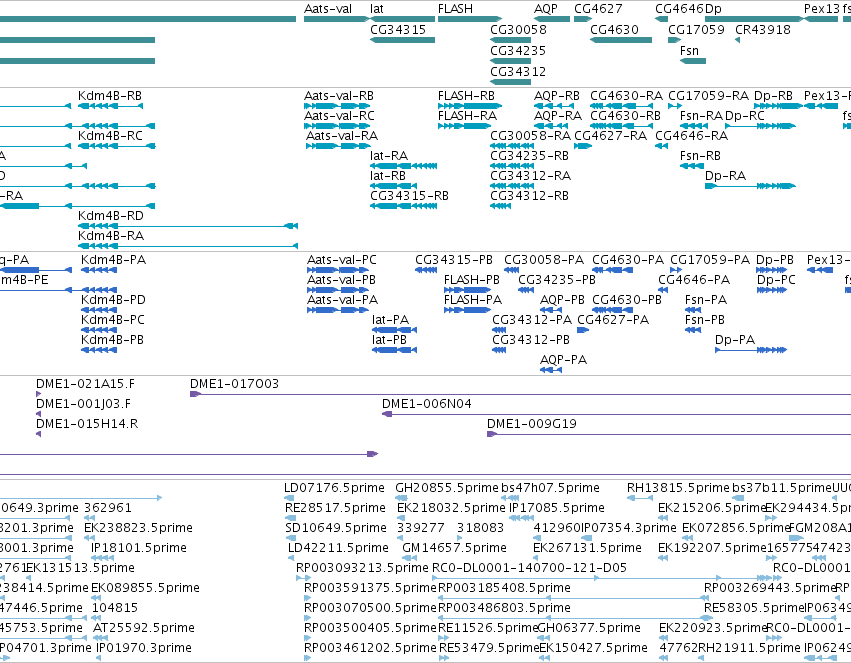
Task: Open the CG30058-RA transcript label
Action: (x=530, y=136)
